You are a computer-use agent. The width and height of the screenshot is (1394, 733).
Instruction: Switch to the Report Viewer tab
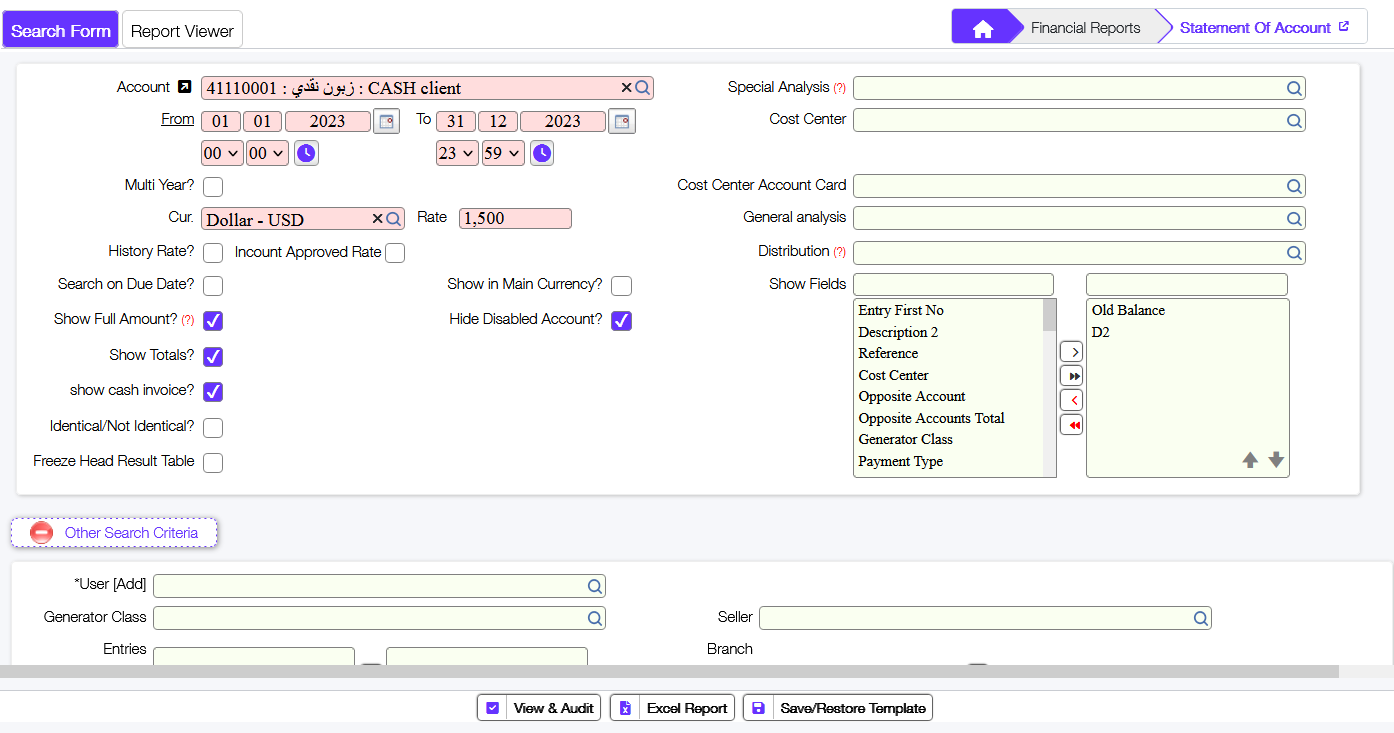pos(182,30)
